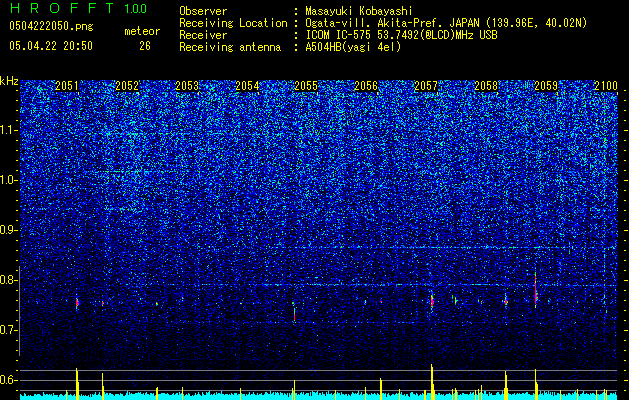
Task: Click the 2053 time axis label
Action: (187, 86)
